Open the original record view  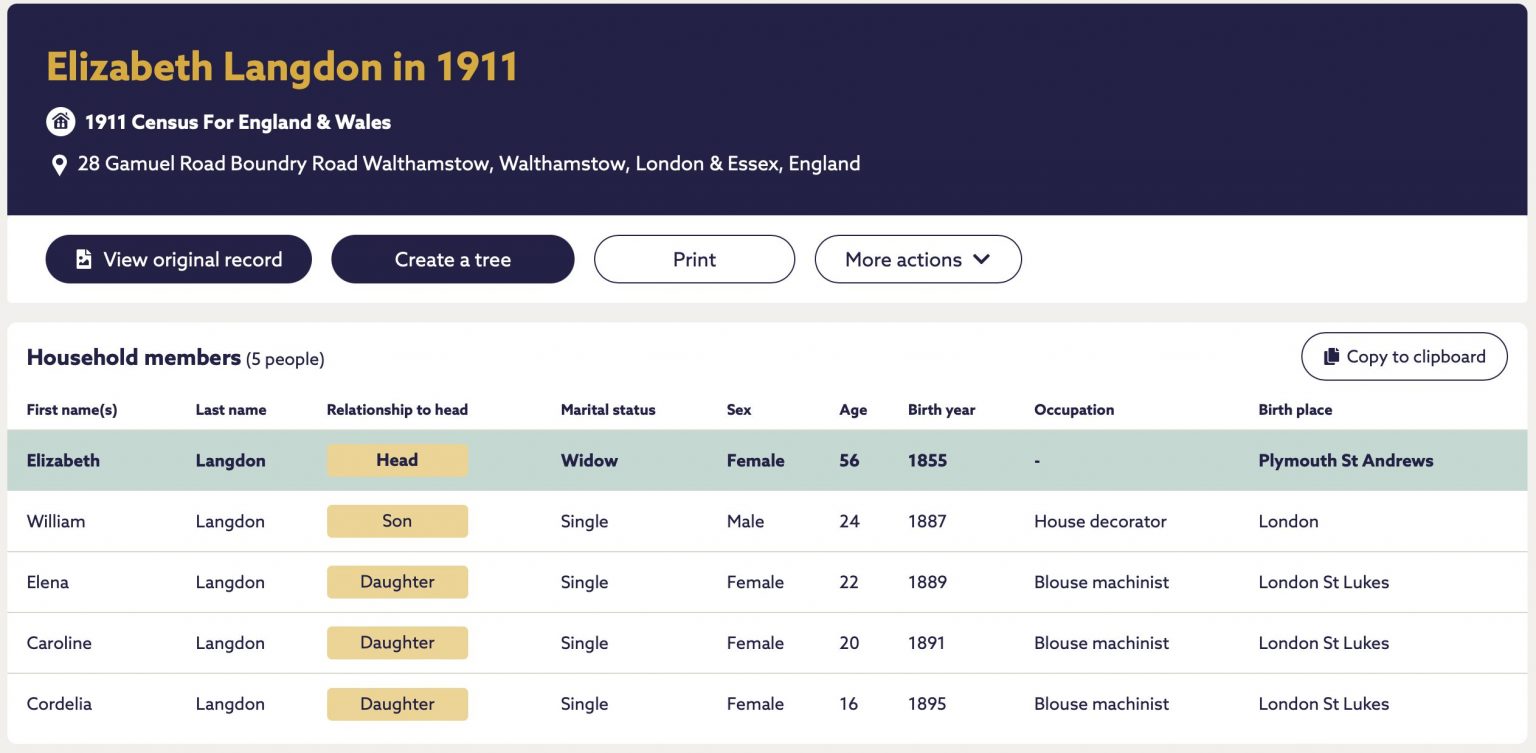[x=179, y=259]
